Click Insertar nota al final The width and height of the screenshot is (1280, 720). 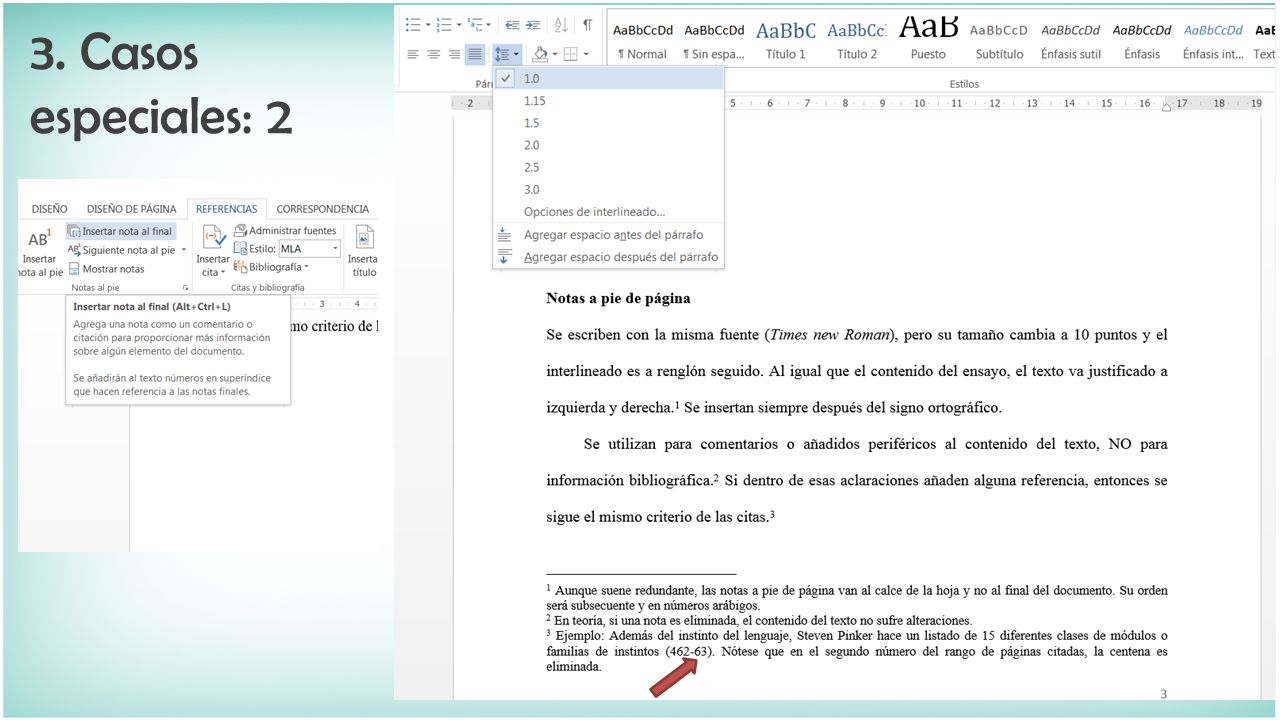(x=120, y=231)
